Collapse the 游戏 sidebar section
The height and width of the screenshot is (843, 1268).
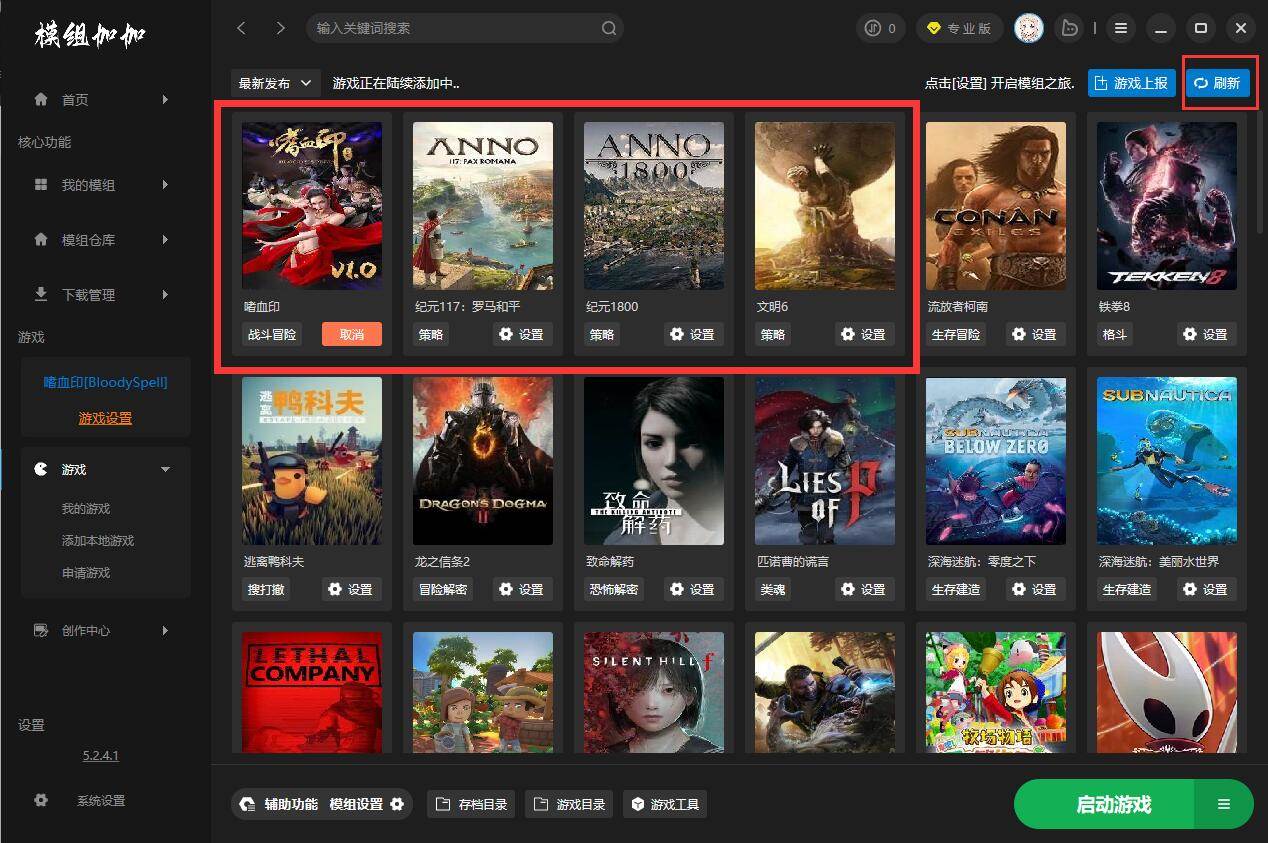tap(165, 469)
